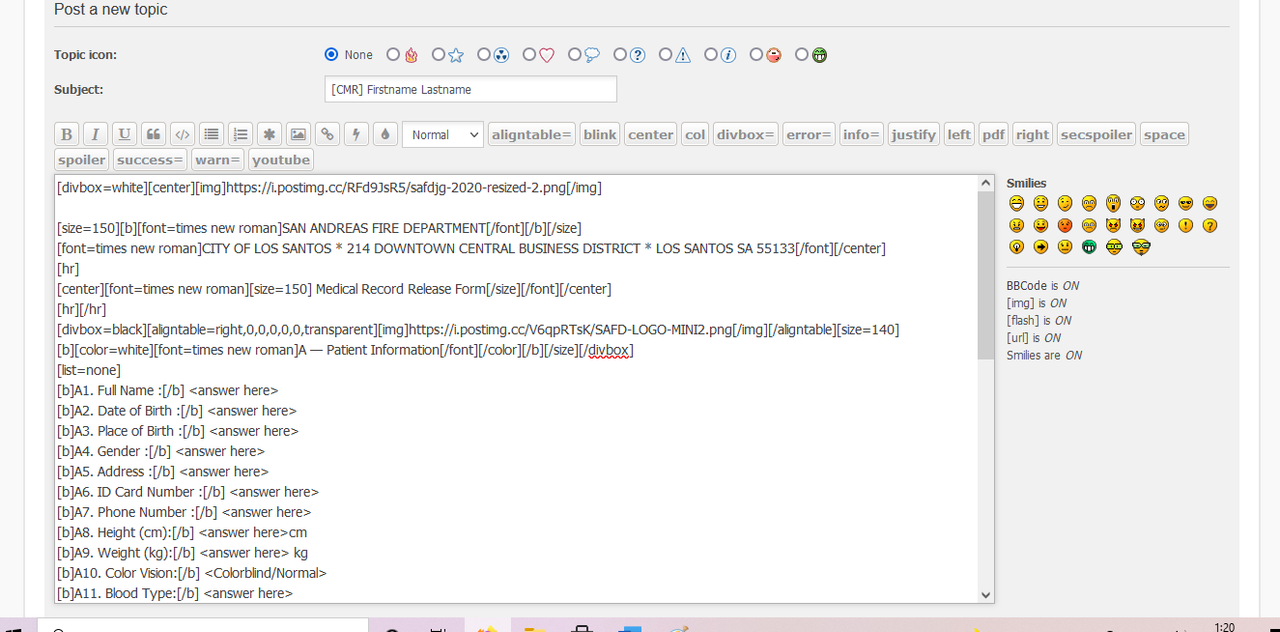1280x632 pixels.
Task: Insert a numbered list with the ordered list icon
Action: pos(240,135)
